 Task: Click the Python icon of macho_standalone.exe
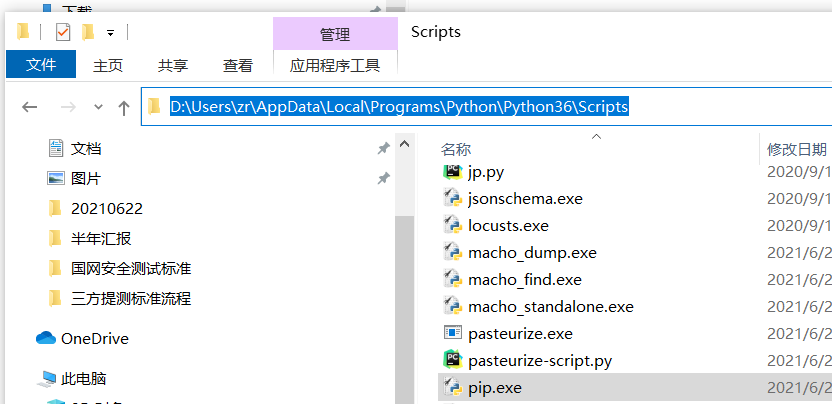pos(453,307)
